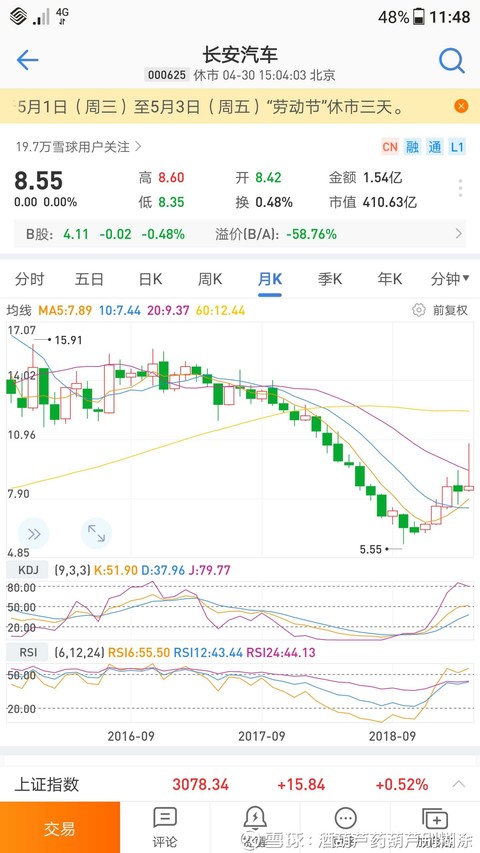
Task: Expand the 上证指数 index bar
Action: coord(459,784)
